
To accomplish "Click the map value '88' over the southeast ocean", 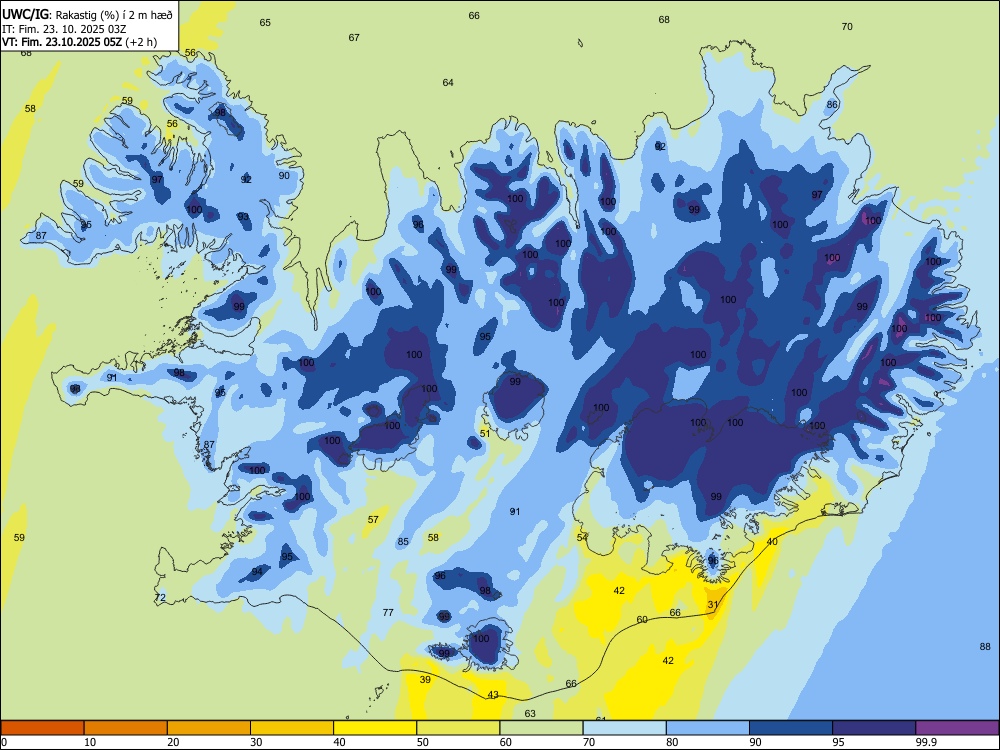I will click(x=985, y=647).
